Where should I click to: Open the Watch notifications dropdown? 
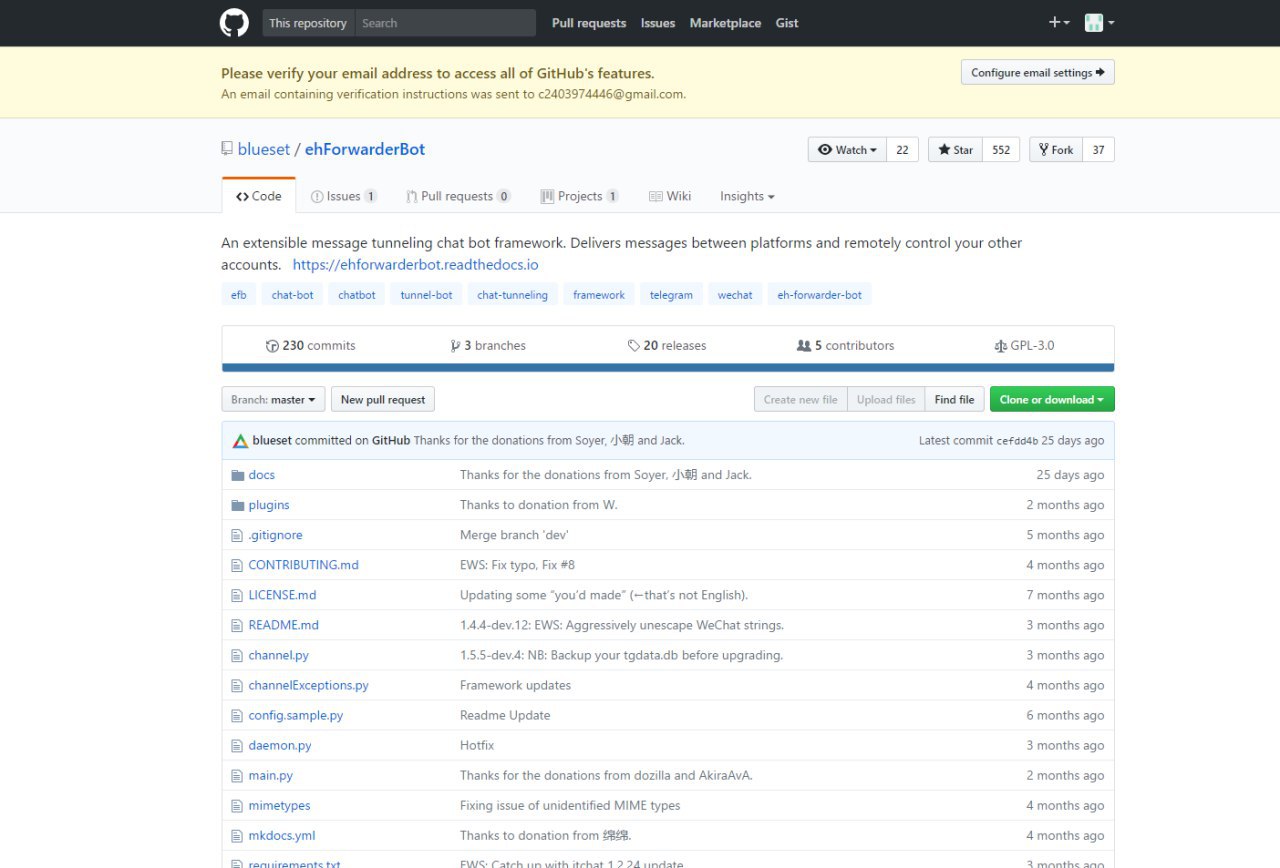click(847, 150)
